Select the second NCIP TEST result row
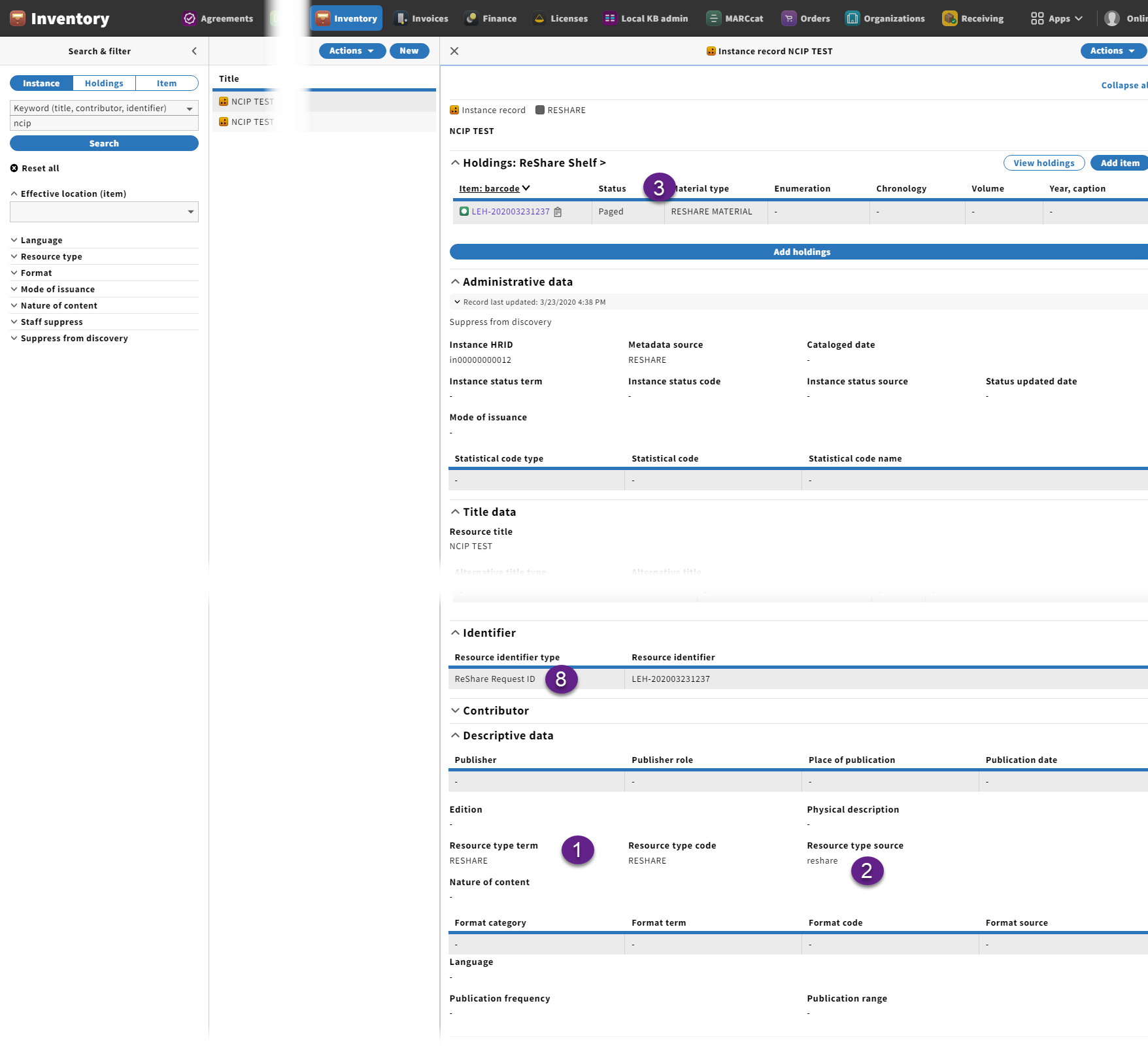Viewport: 1148px width, 1046px height. pyautogui.click(x=324, y=122)
